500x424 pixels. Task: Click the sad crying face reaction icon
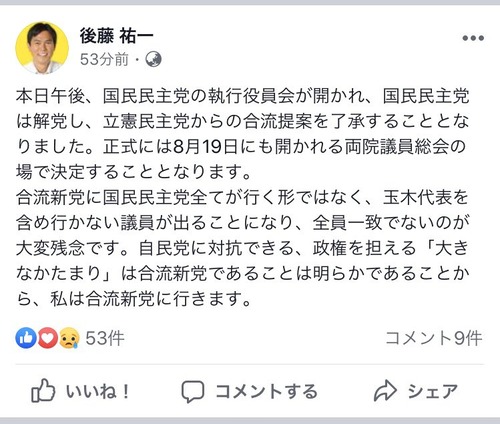coord(69,338)
